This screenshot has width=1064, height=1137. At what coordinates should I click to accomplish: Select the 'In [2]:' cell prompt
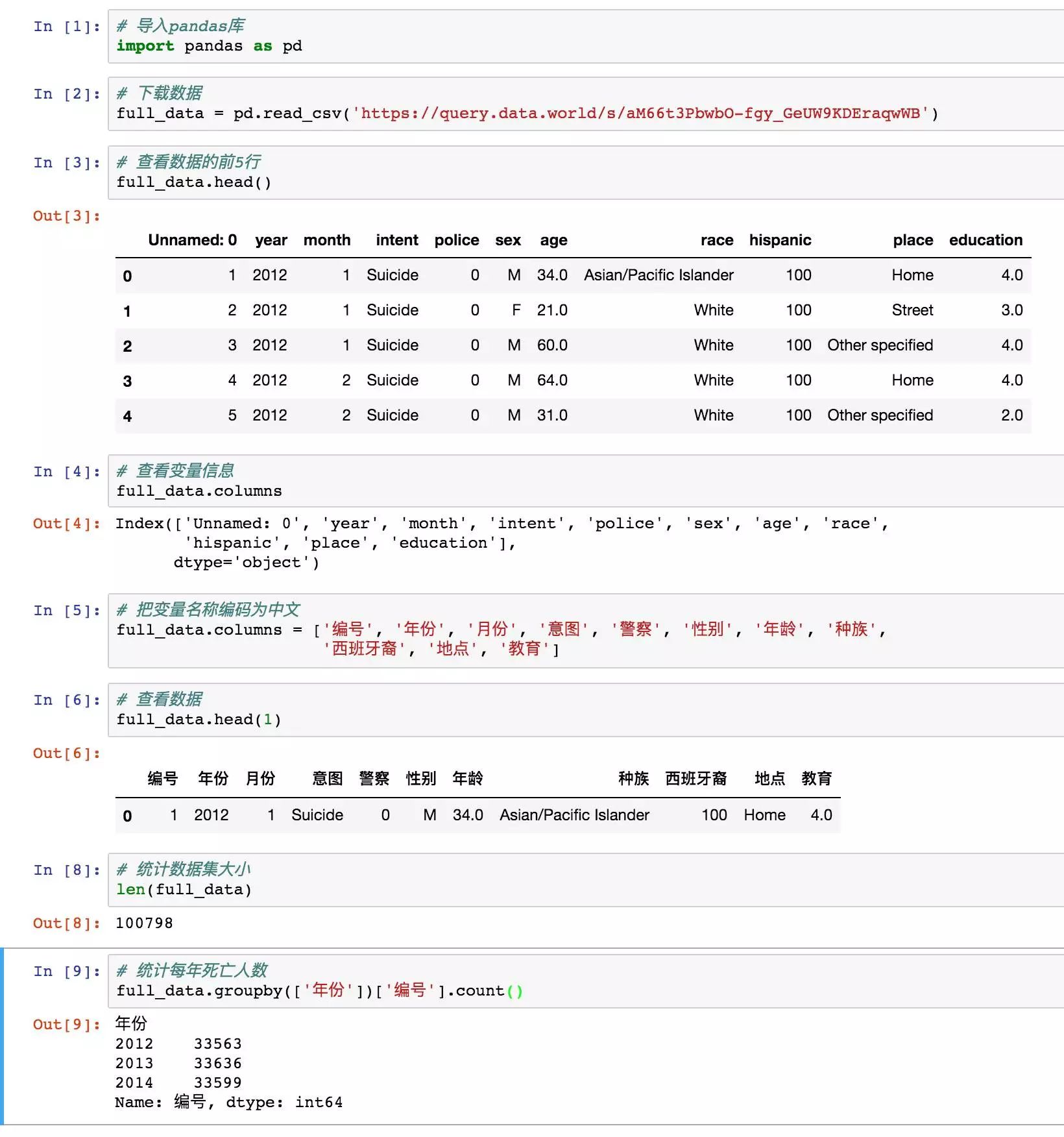click(67, 94)
